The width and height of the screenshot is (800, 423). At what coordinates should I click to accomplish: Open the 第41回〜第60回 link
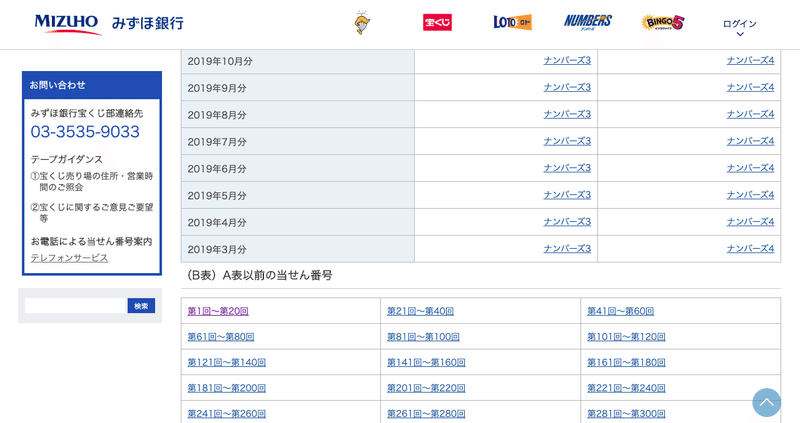620,311
